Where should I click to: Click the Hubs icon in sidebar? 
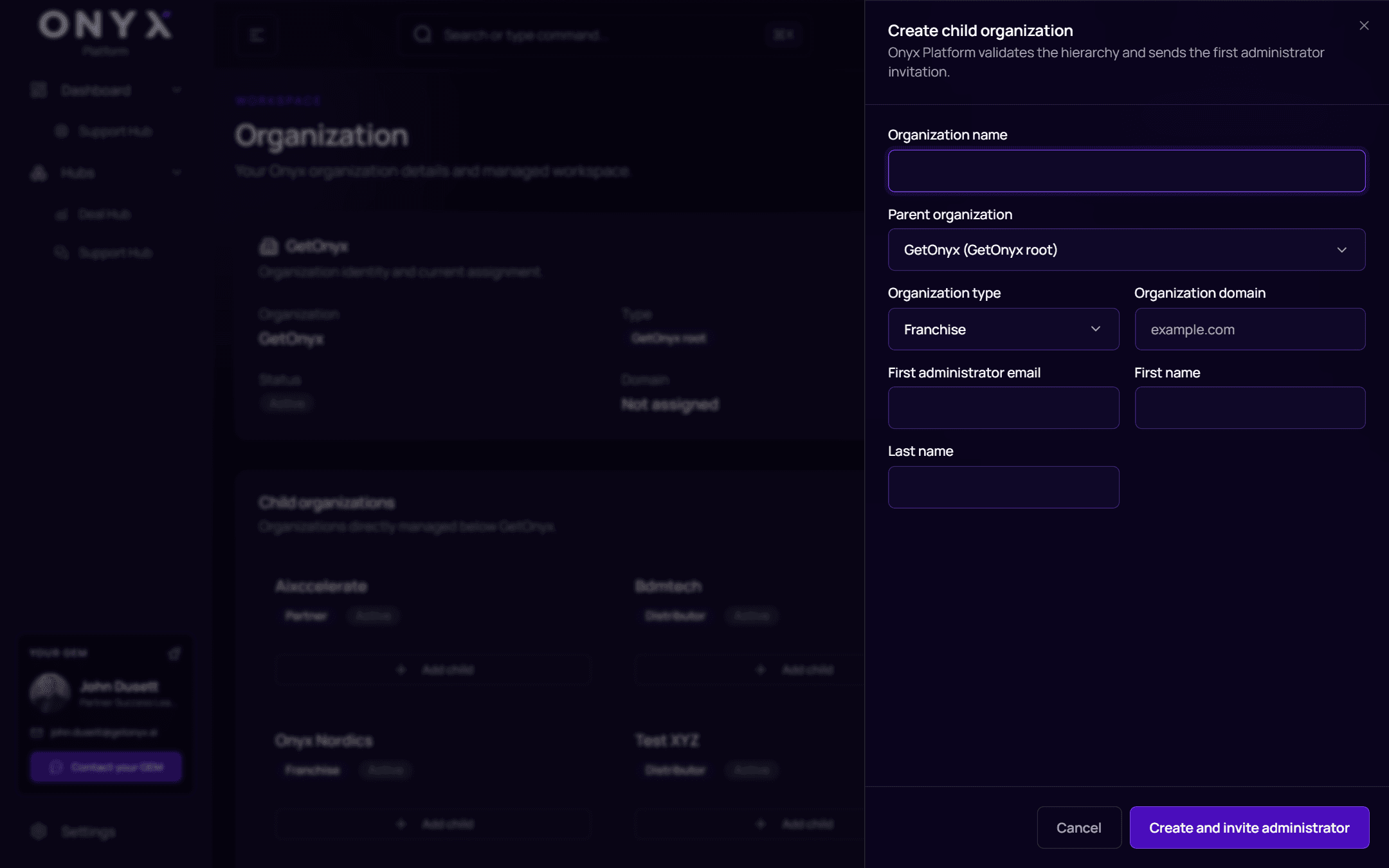click(39, 172)
